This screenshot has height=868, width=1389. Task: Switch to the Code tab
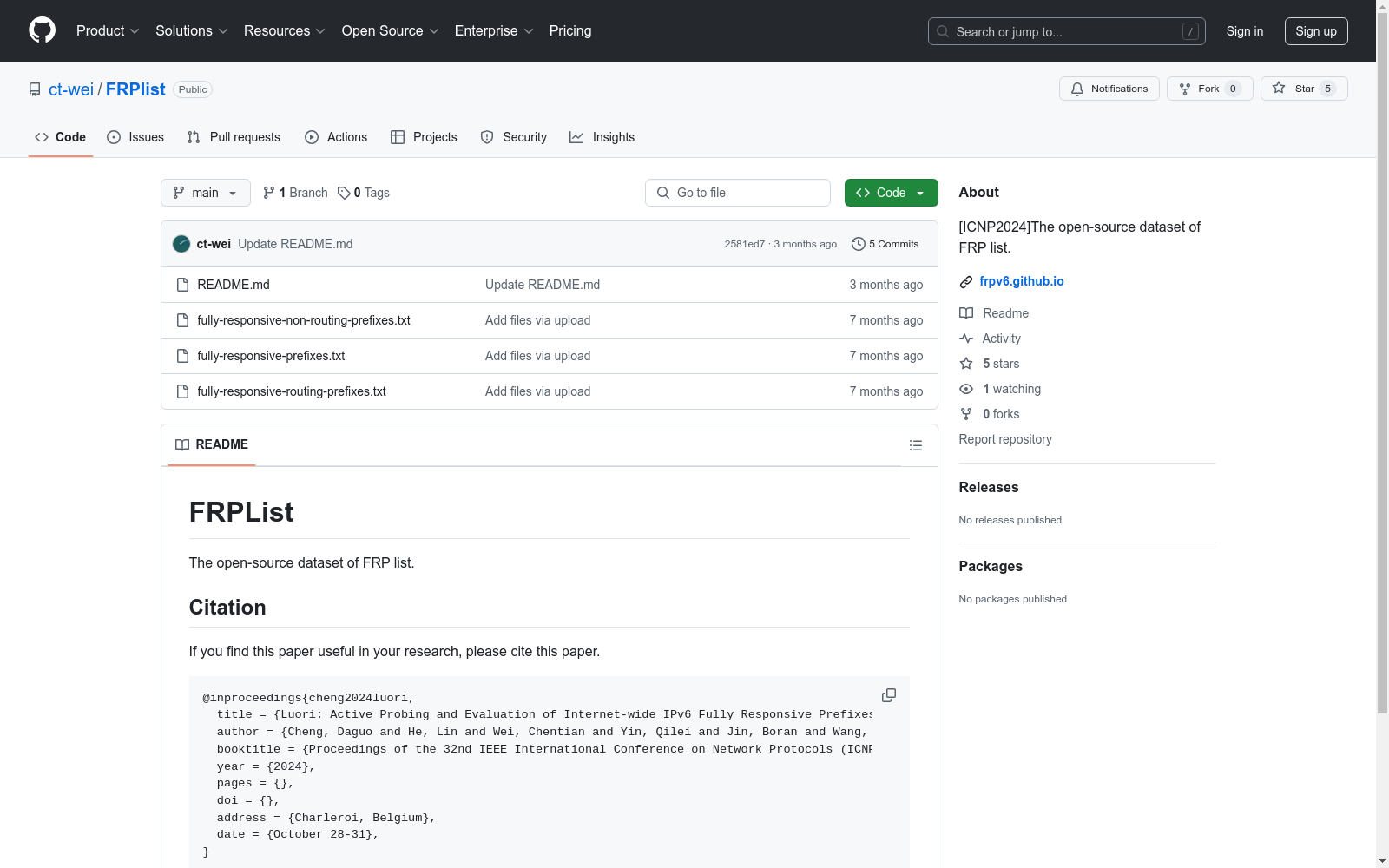[61, 137]
